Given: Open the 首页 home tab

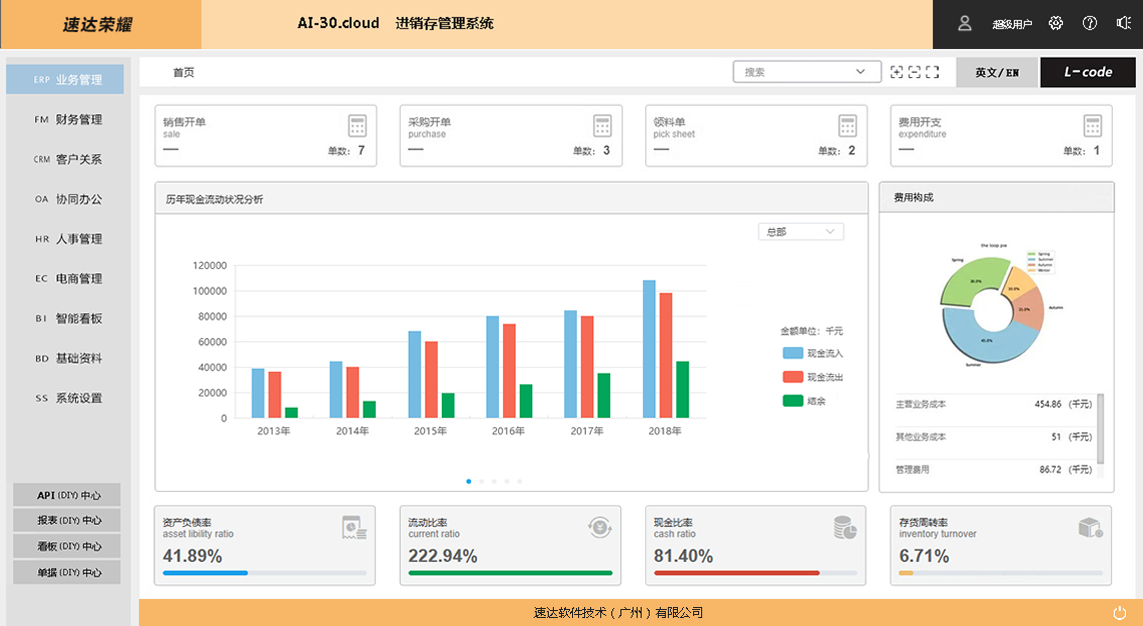Looking at the screenshot, I should pyautogui.click(x=183, y=72).
